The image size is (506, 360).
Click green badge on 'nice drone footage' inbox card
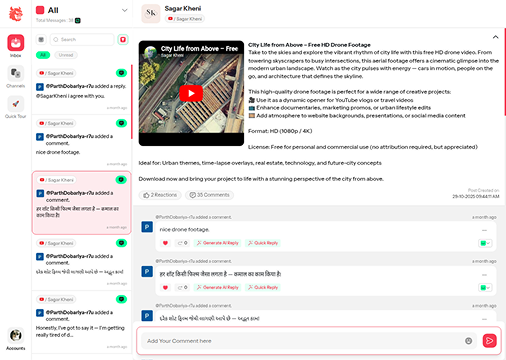pos(121,123)
